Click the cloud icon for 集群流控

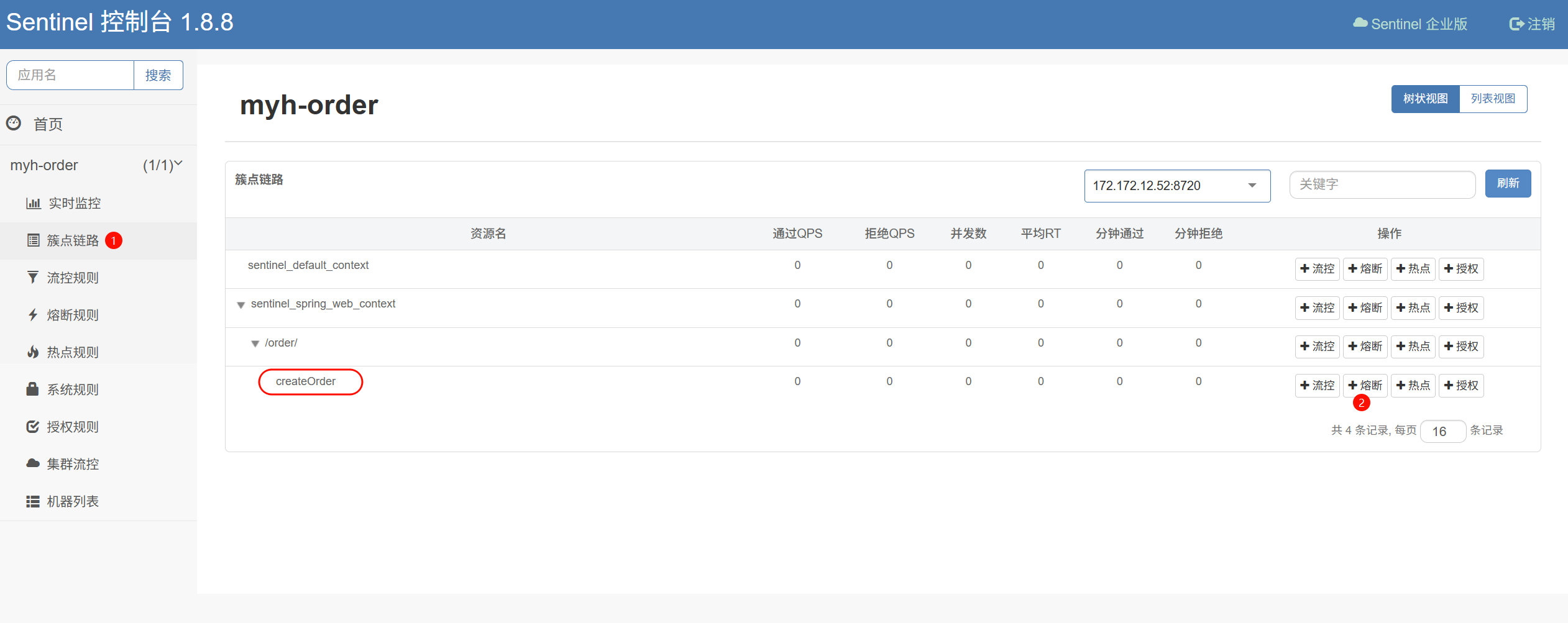pos(33,464)
